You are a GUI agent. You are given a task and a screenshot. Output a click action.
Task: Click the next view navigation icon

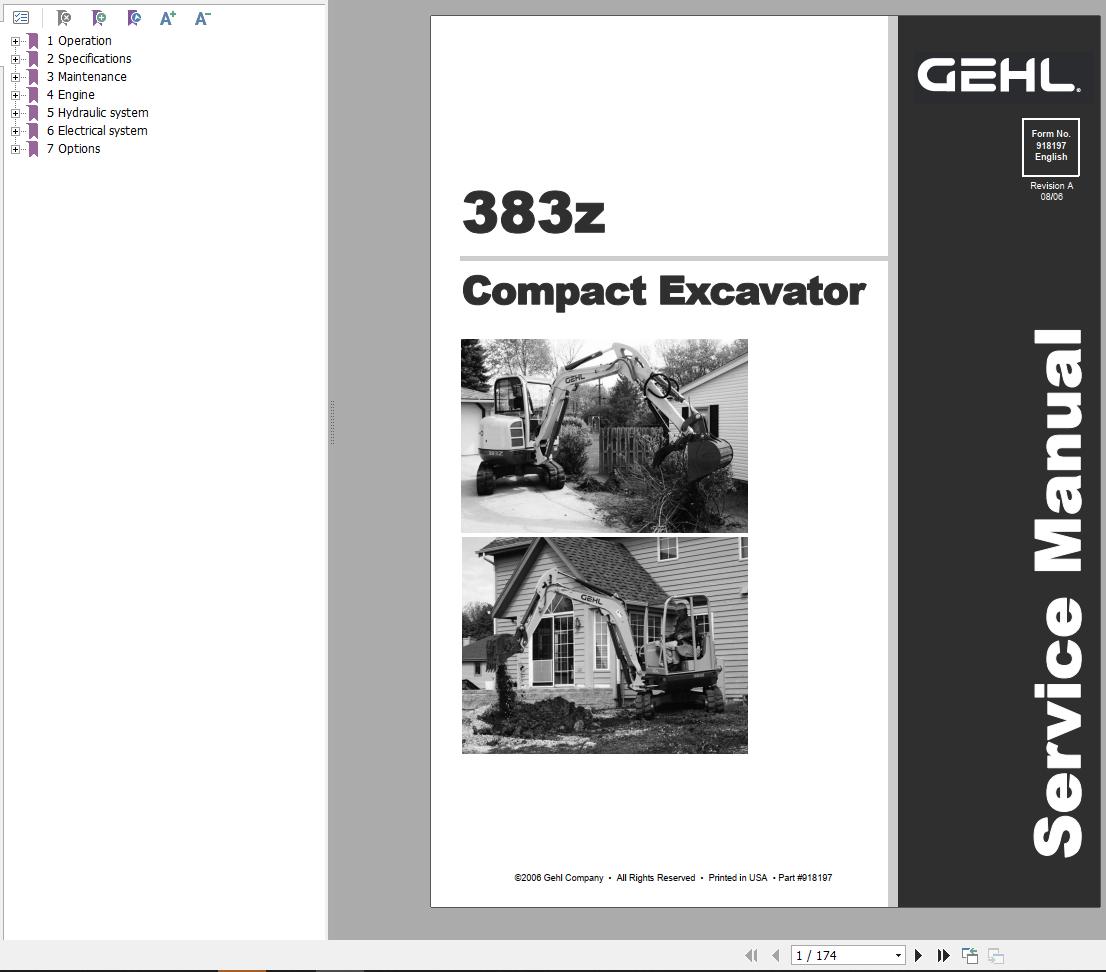tap(996, 956)
